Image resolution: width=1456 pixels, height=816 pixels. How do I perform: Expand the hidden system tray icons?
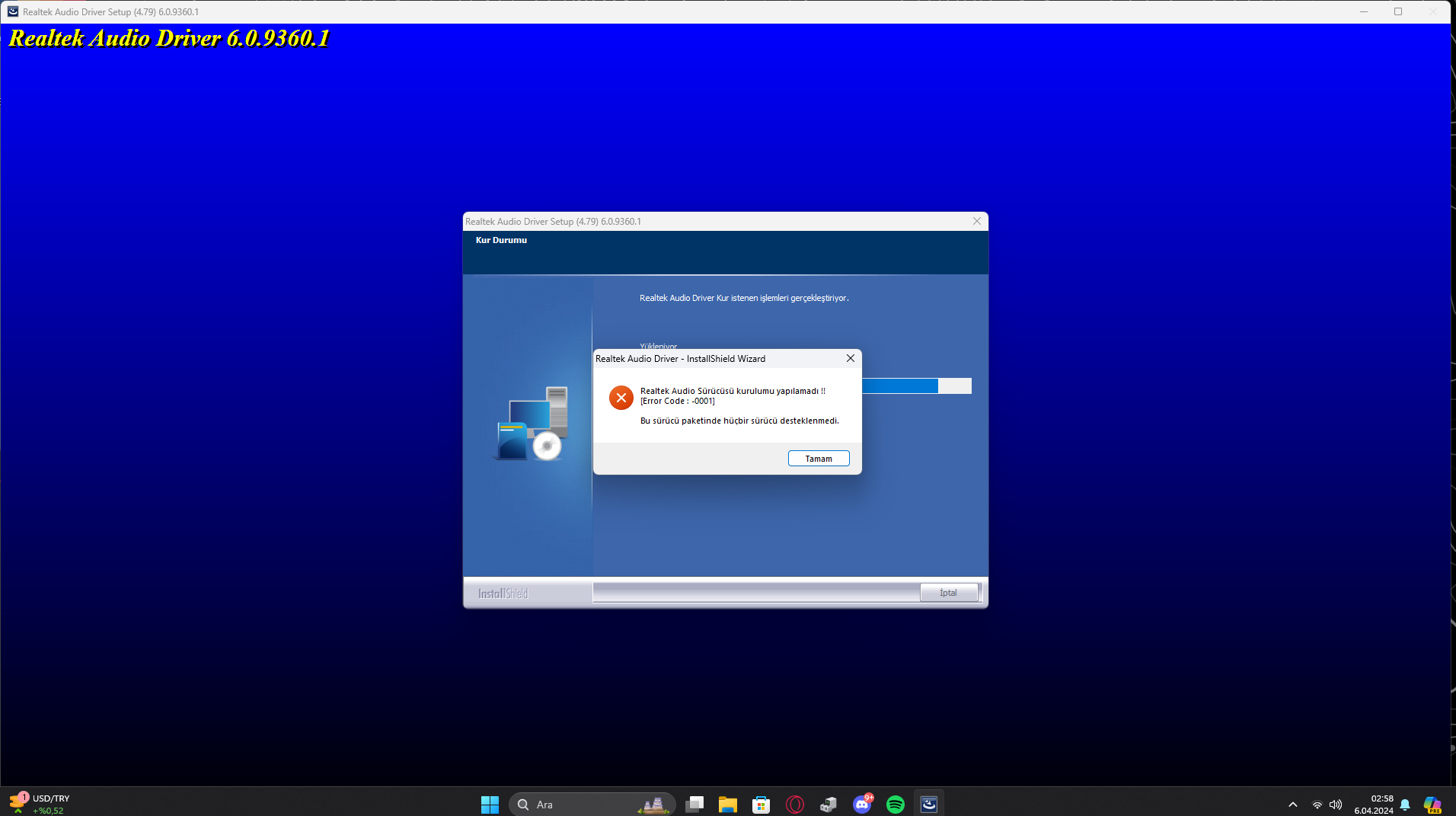(x=1293, y=805)
